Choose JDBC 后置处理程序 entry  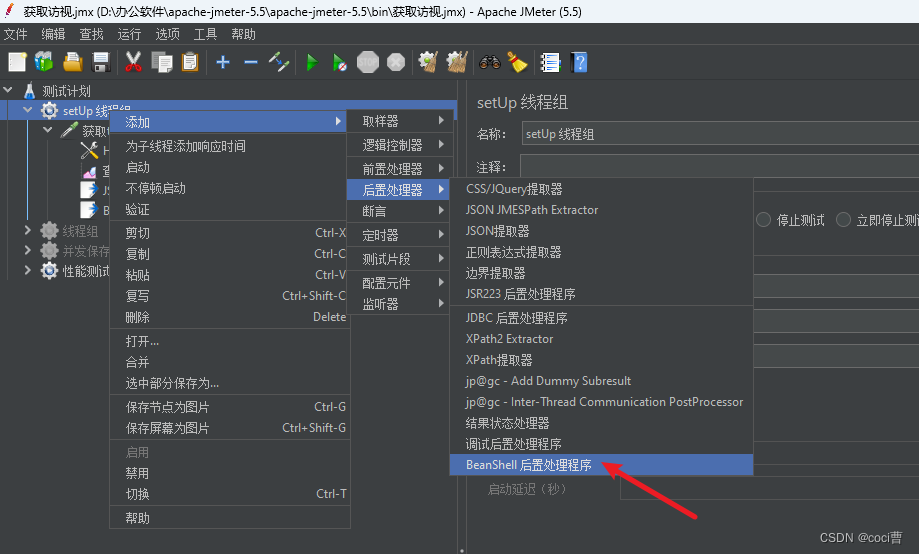coord(601,318)
